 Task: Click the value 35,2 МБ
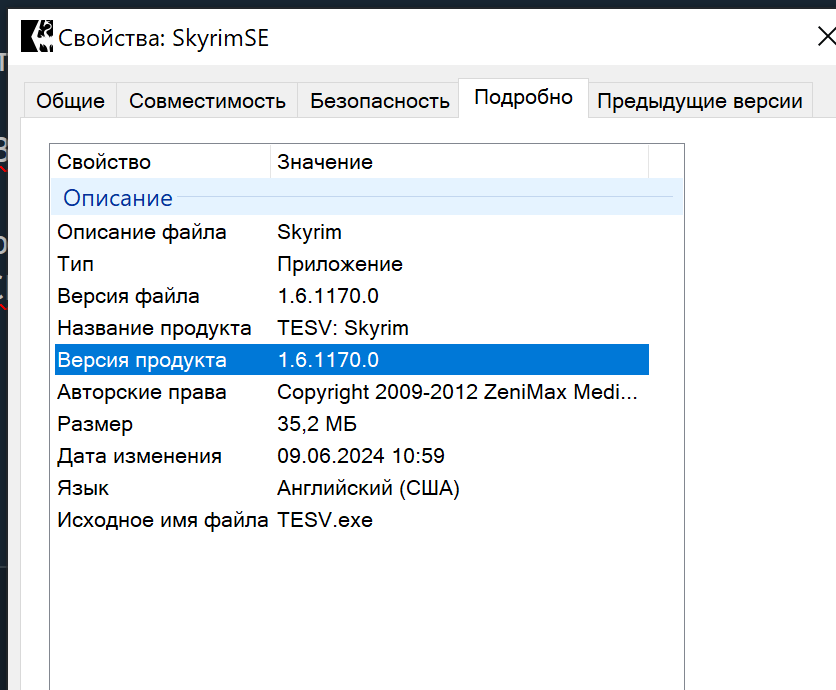[317, 424]
